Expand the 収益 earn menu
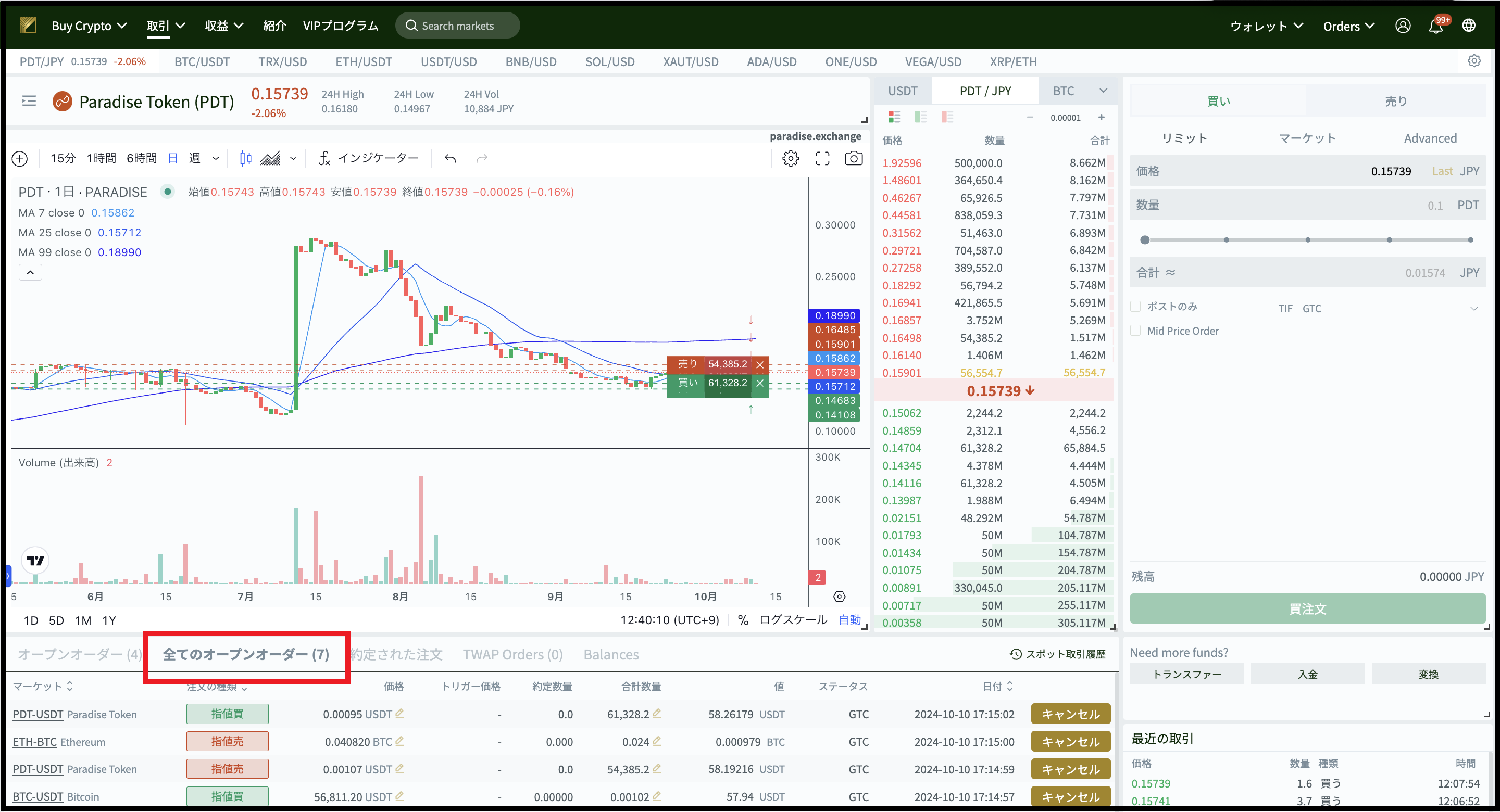Viewport: 1500px width, 812px height. click(x=224, y=26)
